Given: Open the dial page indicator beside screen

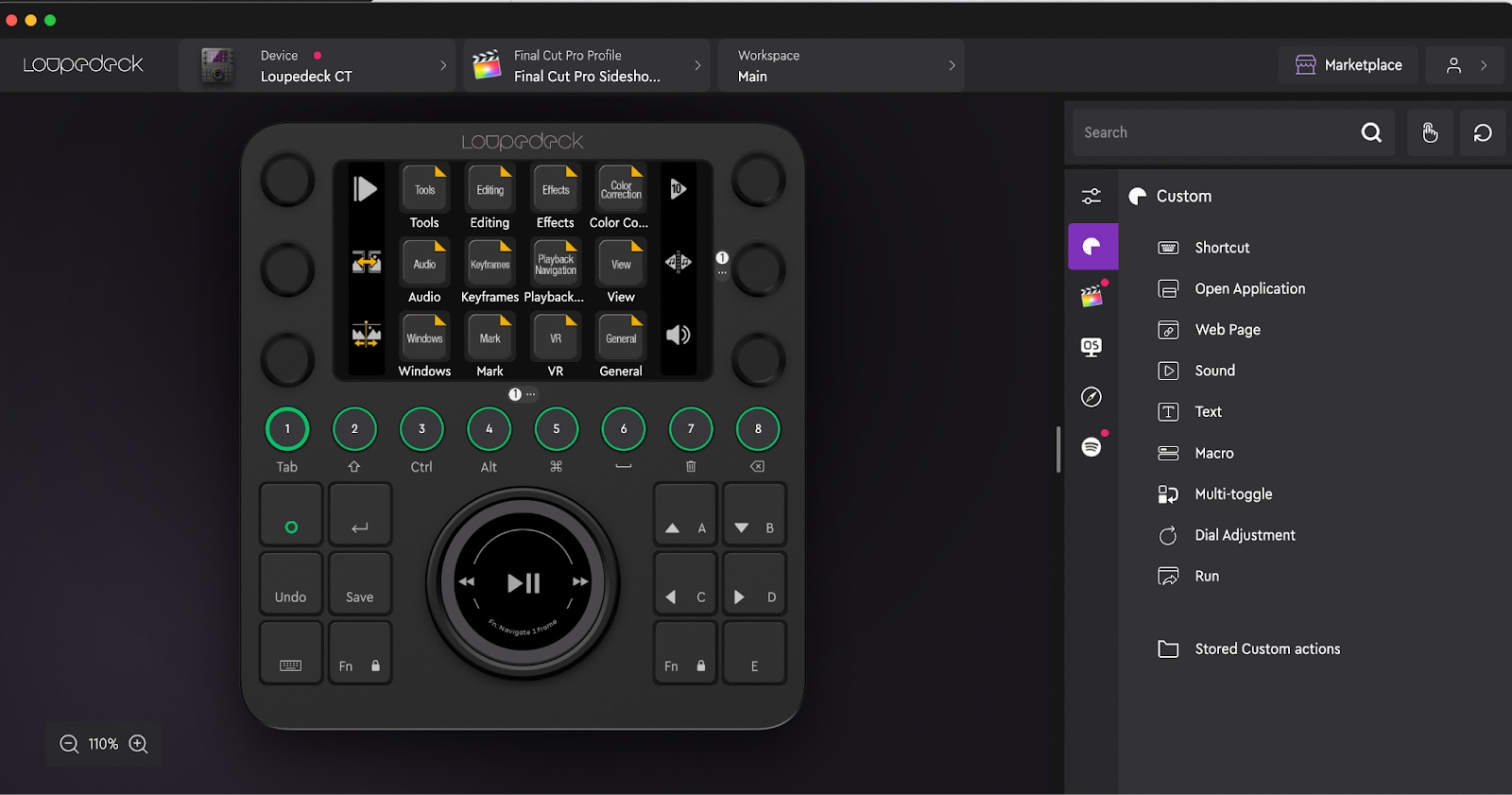Looking at the screenshot, I should pos(722,264).
